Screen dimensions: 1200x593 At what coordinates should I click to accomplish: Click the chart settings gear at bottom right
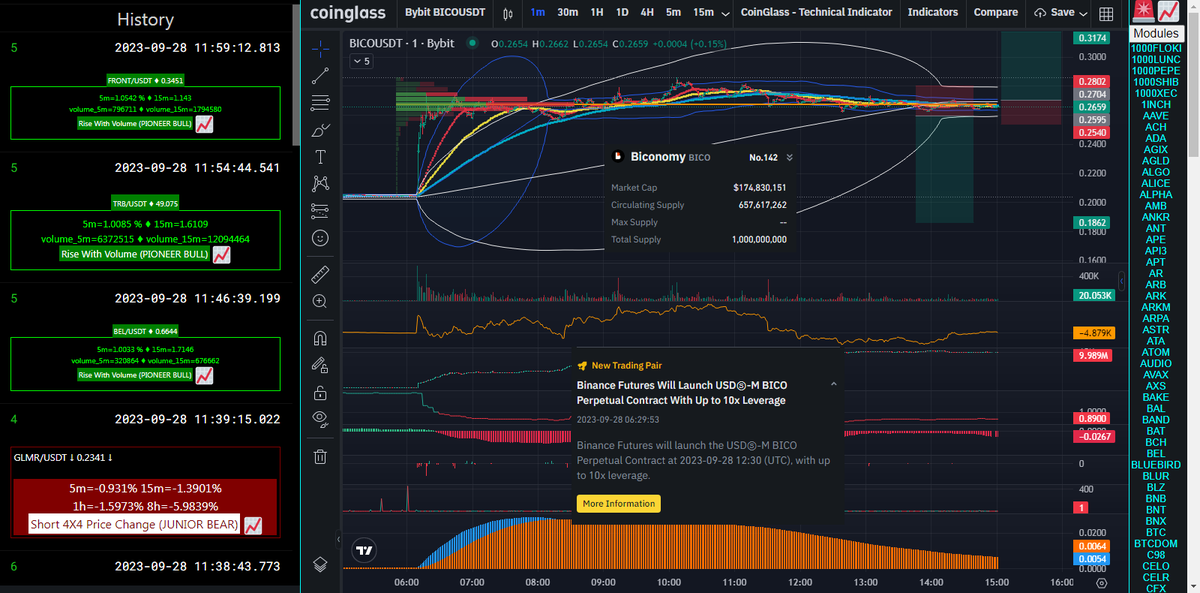(1101, 582)
